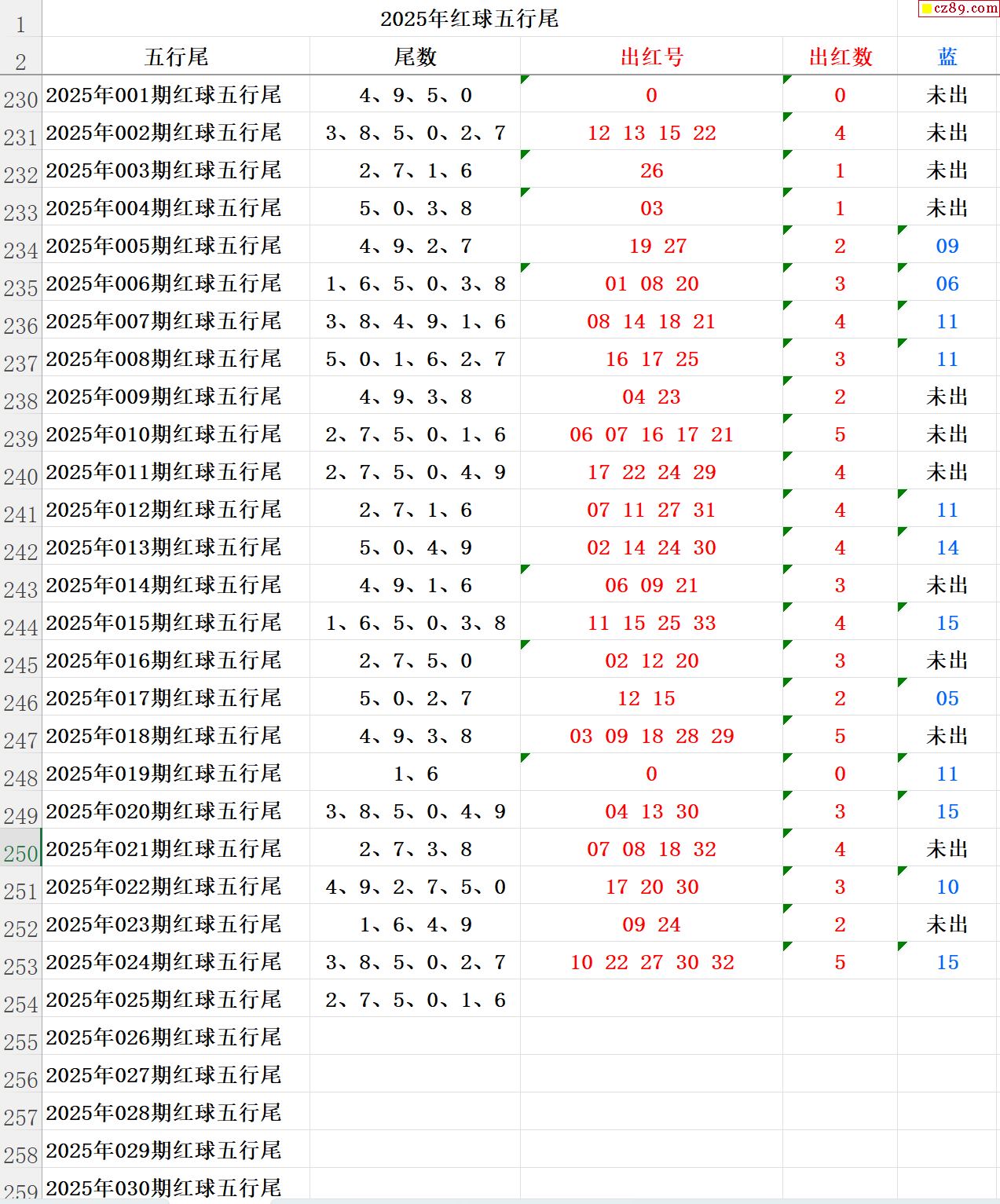Select row header 230
This screenshot has height=1204, width=1000.
pos(20,94)
